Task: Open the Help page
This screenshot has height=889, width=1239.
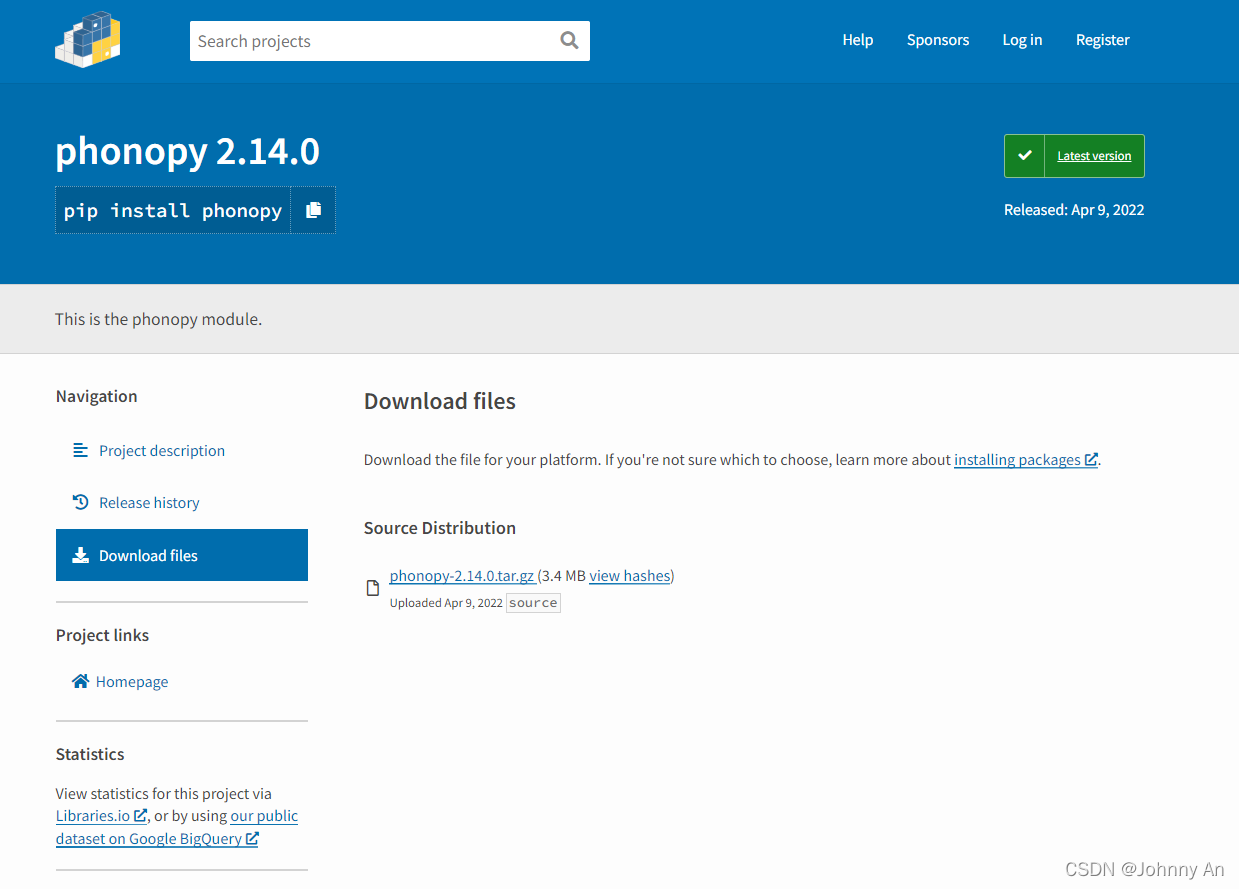Action: pos(858,40)
